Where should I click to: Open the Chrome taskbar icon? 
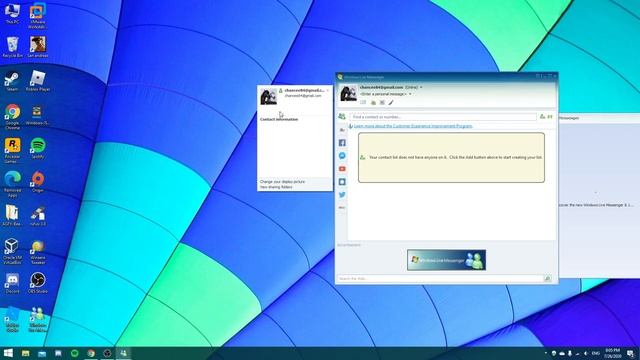pos(91,353)
